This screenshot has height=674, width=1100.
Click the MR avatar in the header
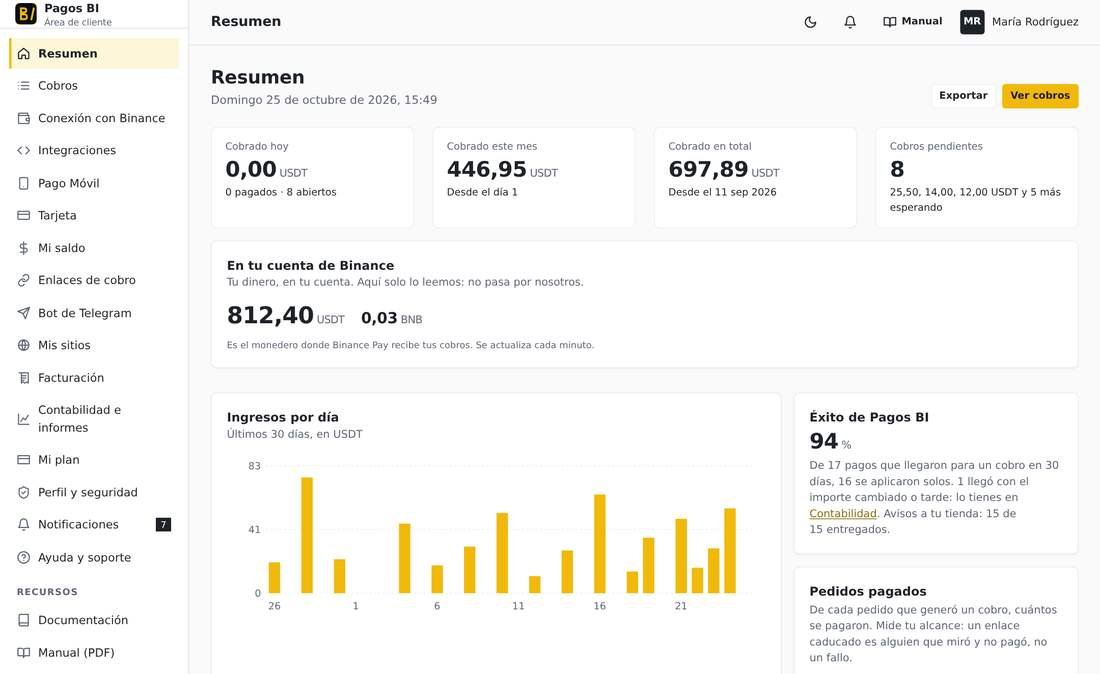tap(972, 22)
